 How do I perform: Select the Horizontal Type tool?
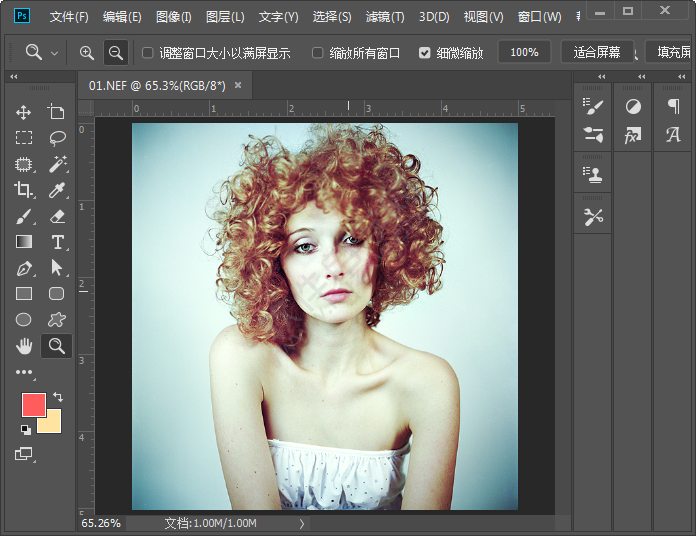57,242
